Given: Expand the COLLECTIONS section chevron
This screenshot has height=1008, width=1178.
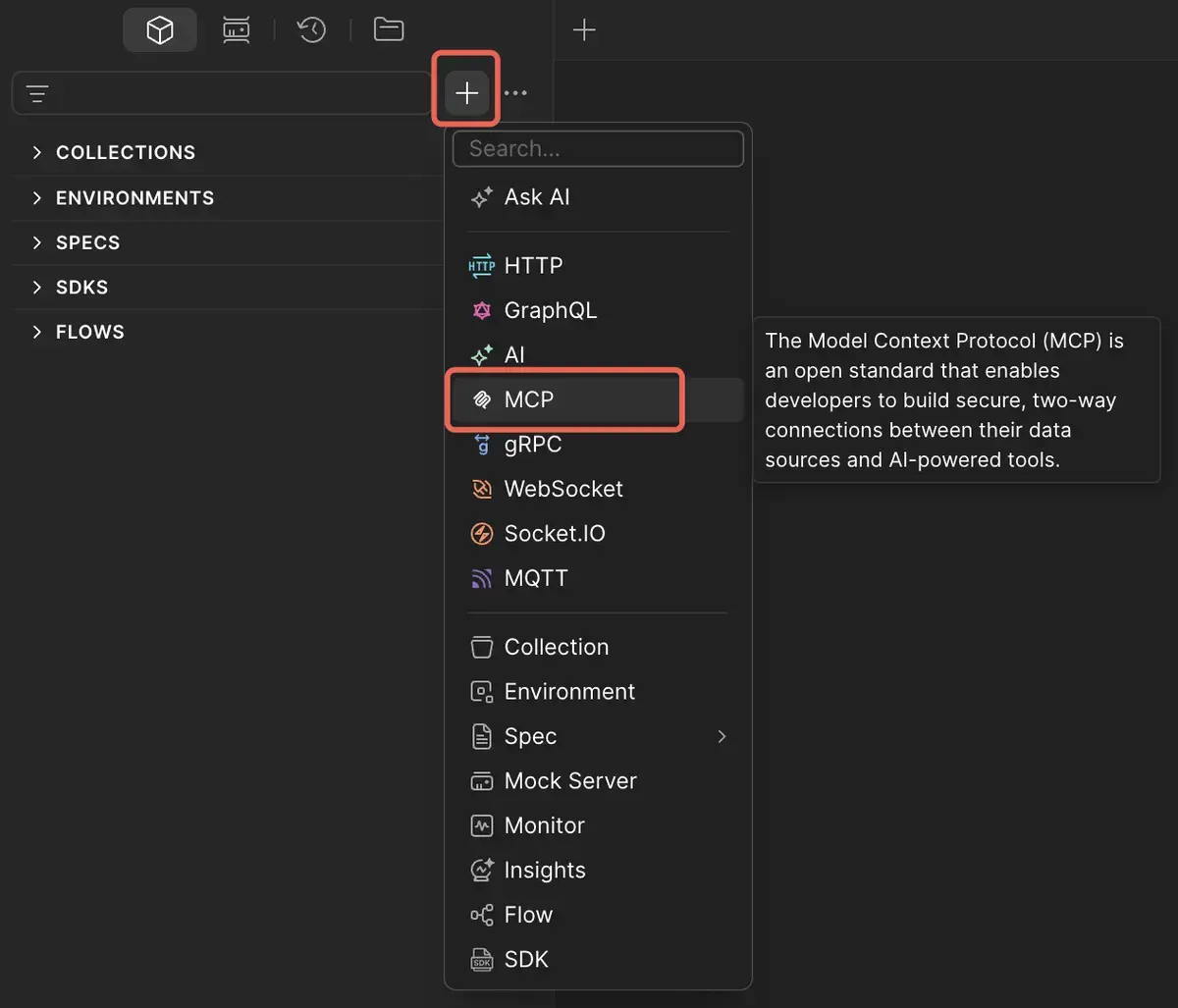Looking at the screenshot, I should [37, 152].
